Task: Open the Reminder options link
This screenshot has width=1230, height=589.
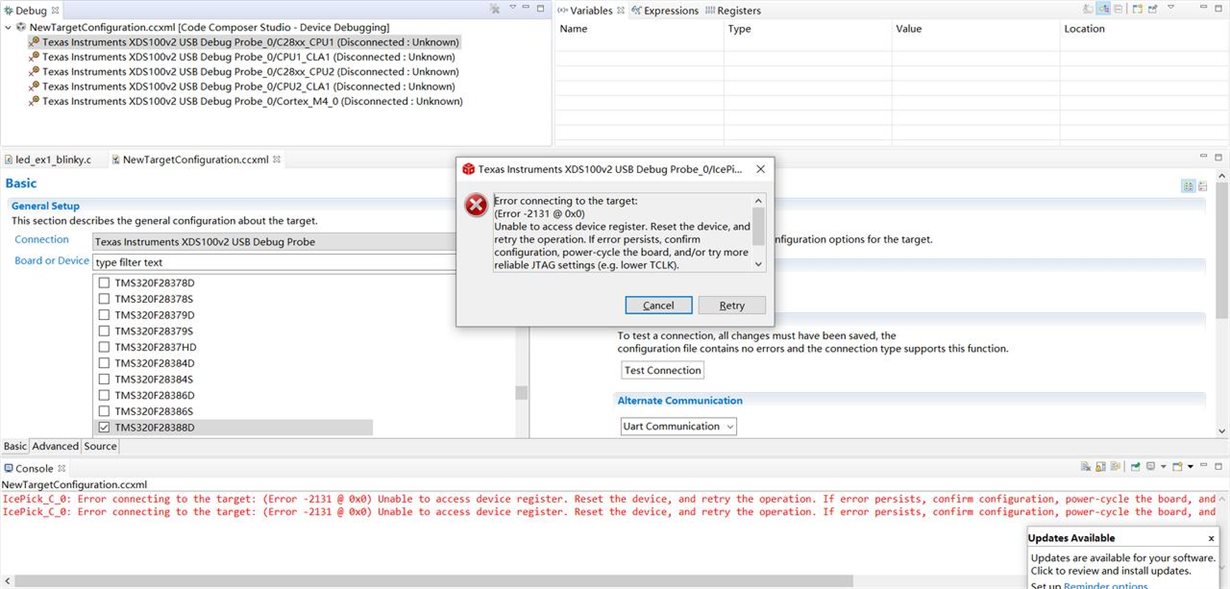Action: (x=1105, y=586)
